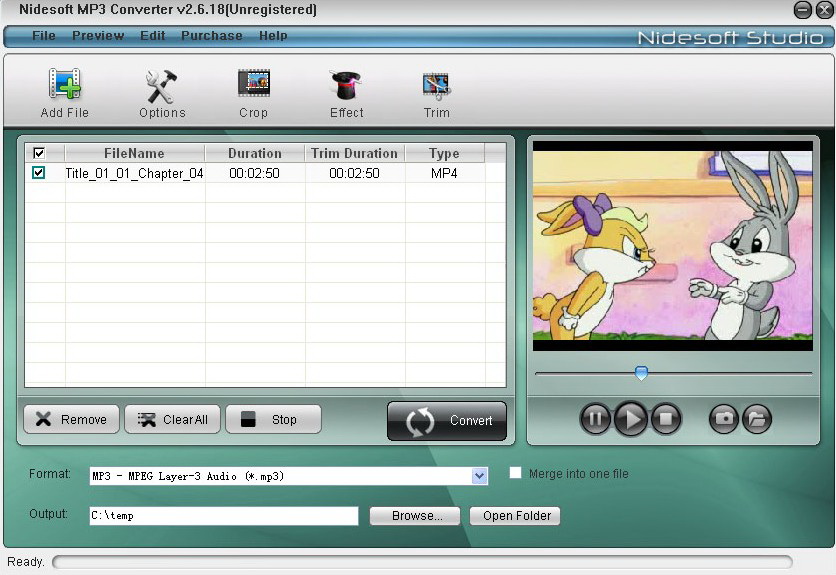The image size is (836, 575).
Task: Pause the video preview
Action: pos(595,419)
